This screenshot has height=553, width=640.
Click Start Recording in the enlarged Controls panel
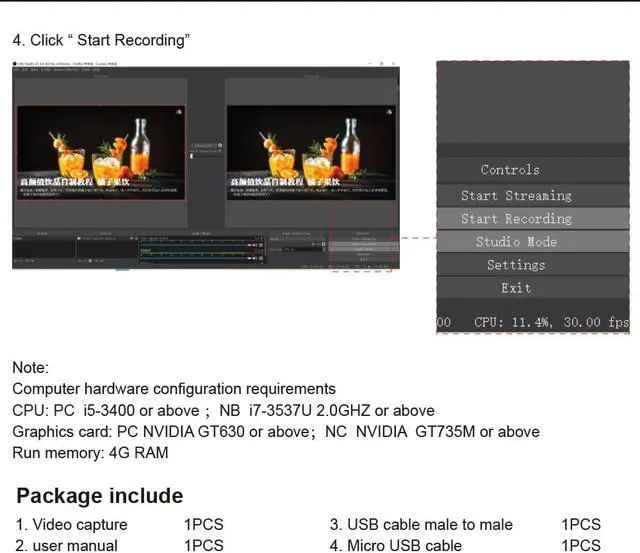point(516,219)
